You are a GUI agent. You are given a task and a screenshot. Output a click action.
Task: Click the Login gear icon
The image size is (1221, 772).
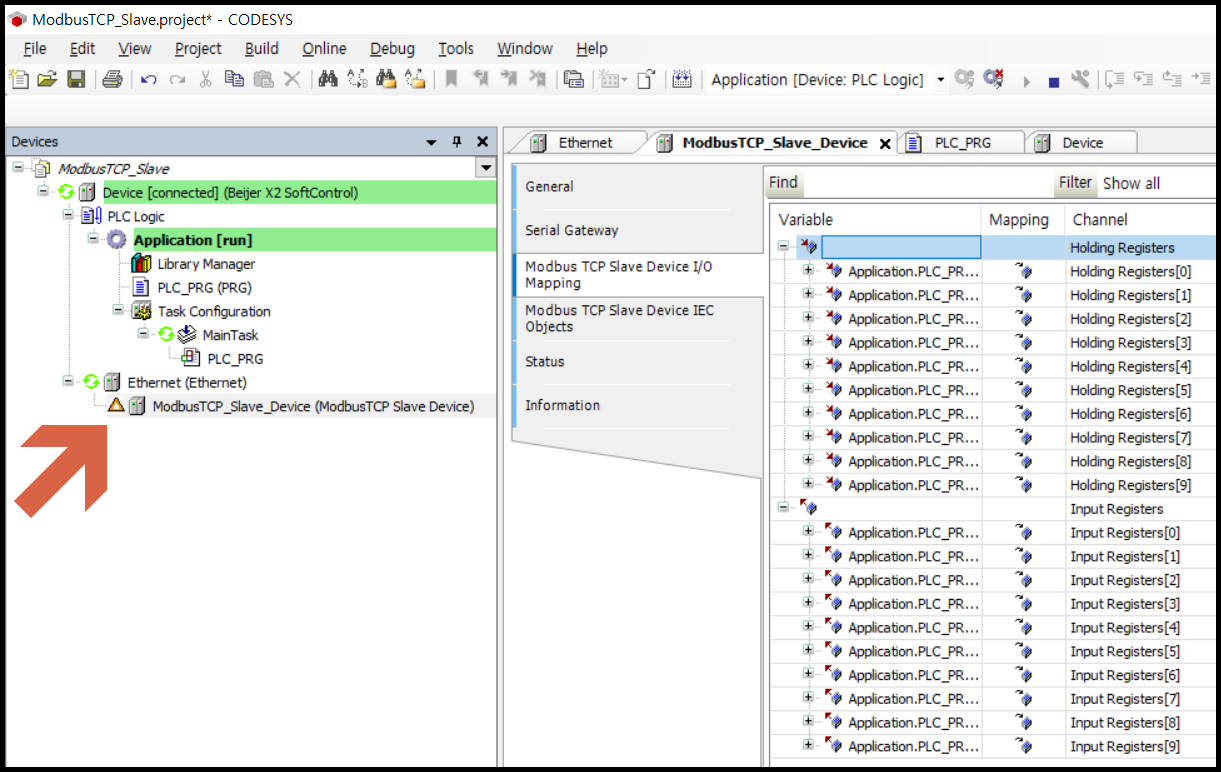coord(964,79)
